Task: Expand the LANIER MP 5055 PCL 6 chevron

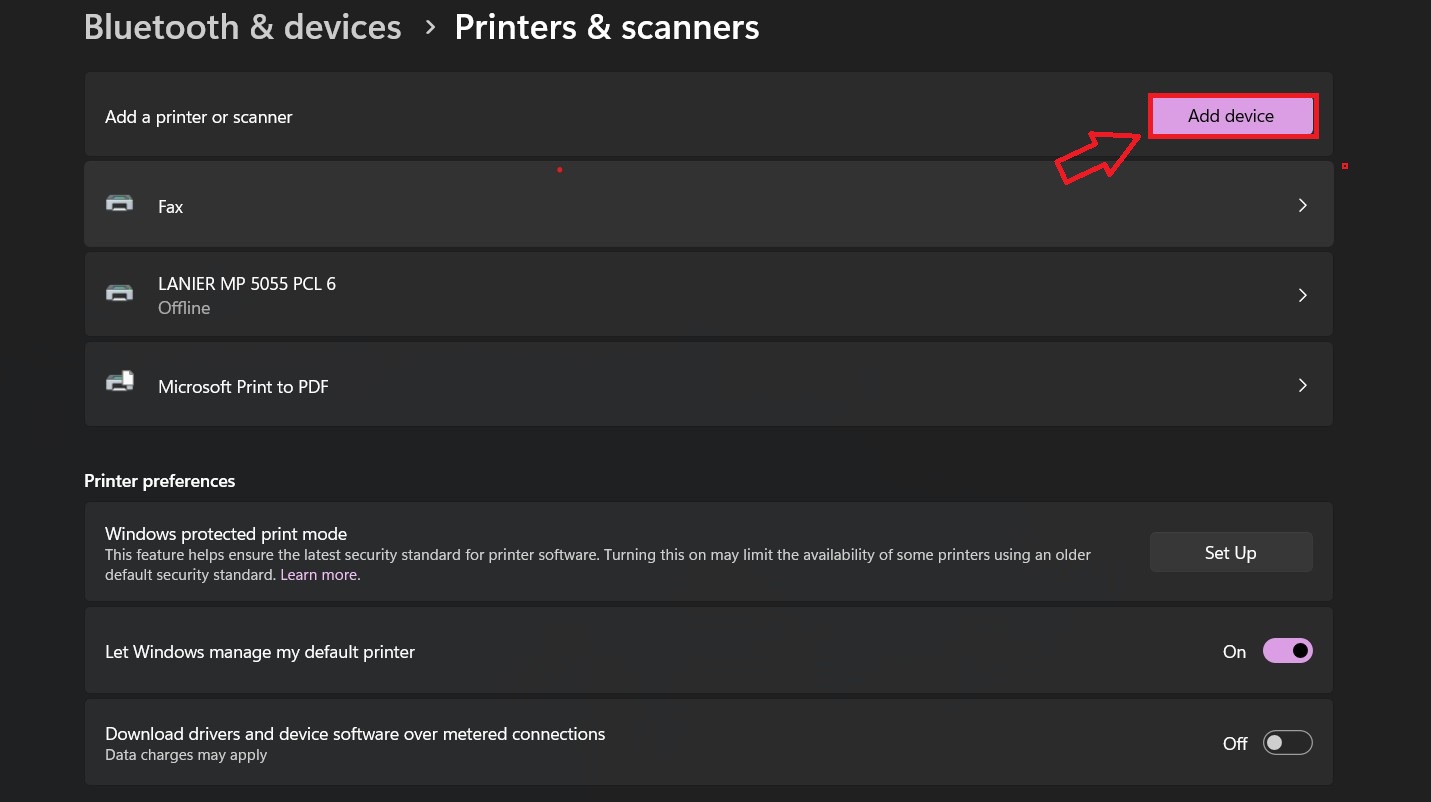Action: 1302,295
